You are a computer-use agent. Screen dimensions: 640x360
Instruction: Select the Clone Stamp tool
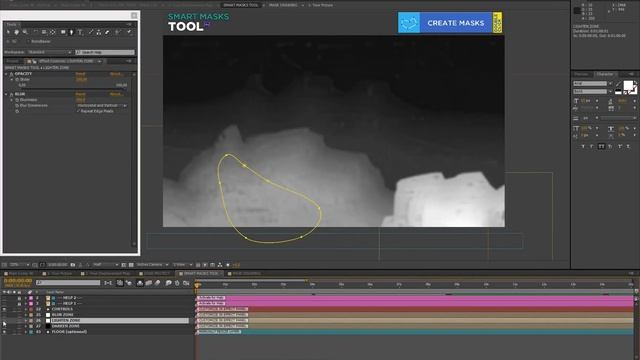(99, 32)
